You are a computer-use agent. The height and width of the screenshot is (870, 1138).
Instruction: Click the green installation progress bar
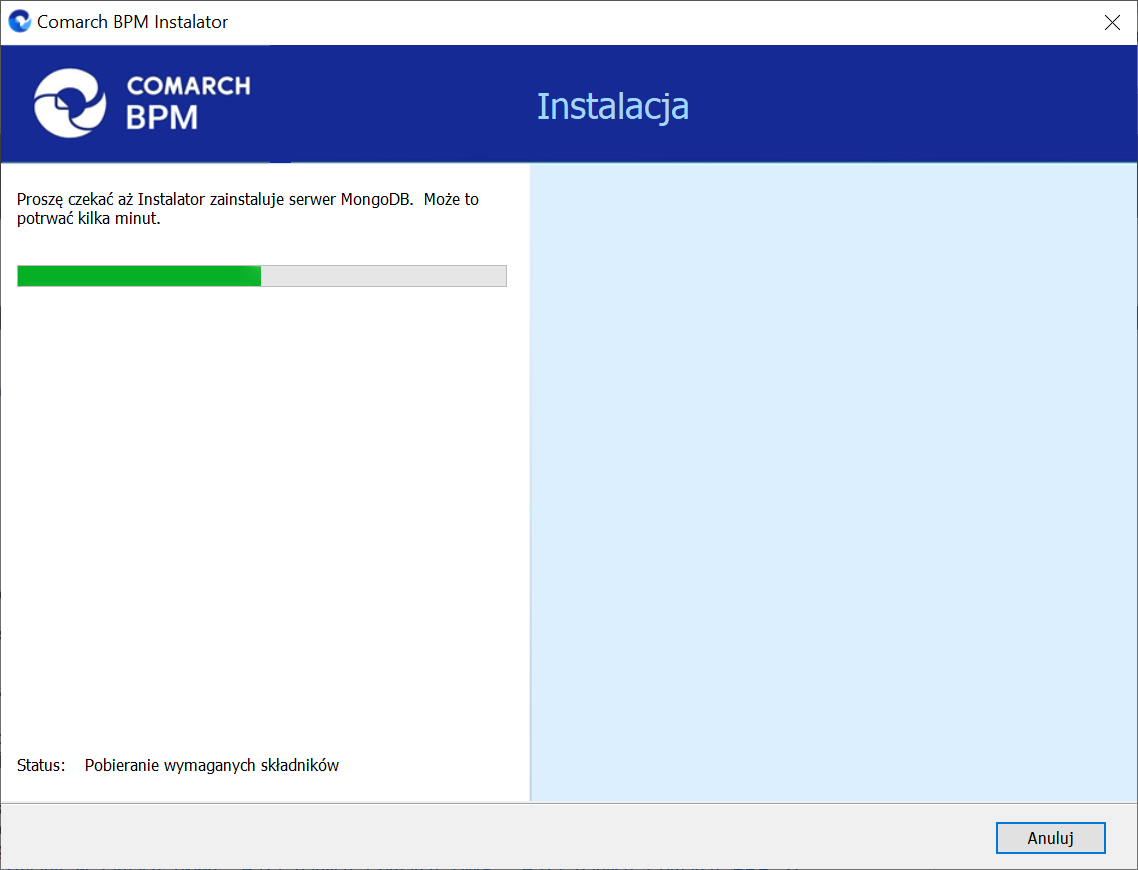[262, 276]
